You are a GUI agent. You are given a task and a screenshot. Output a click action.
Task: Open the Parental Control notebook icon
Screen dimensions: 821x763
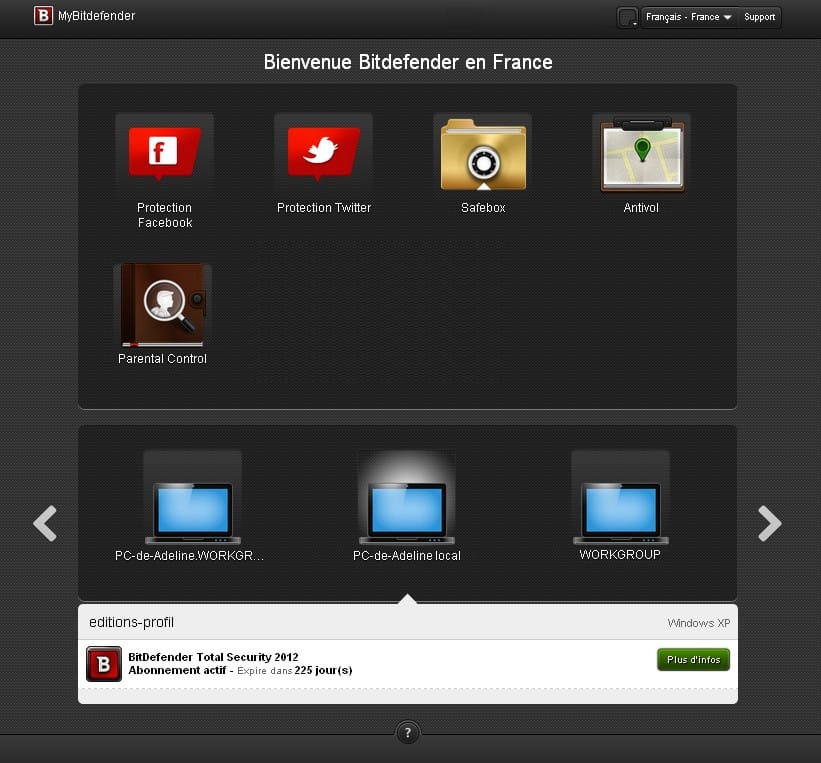(163, 305)
